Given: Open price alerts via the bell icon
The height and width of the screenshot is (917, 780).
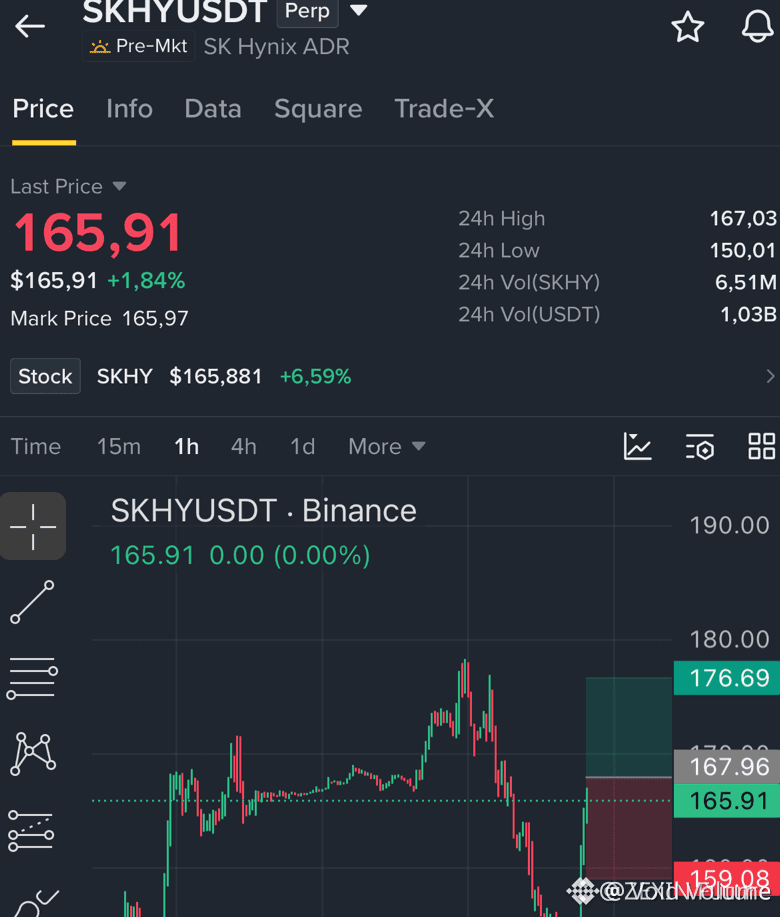Looking at the screenshot, I should click(758, 26).
